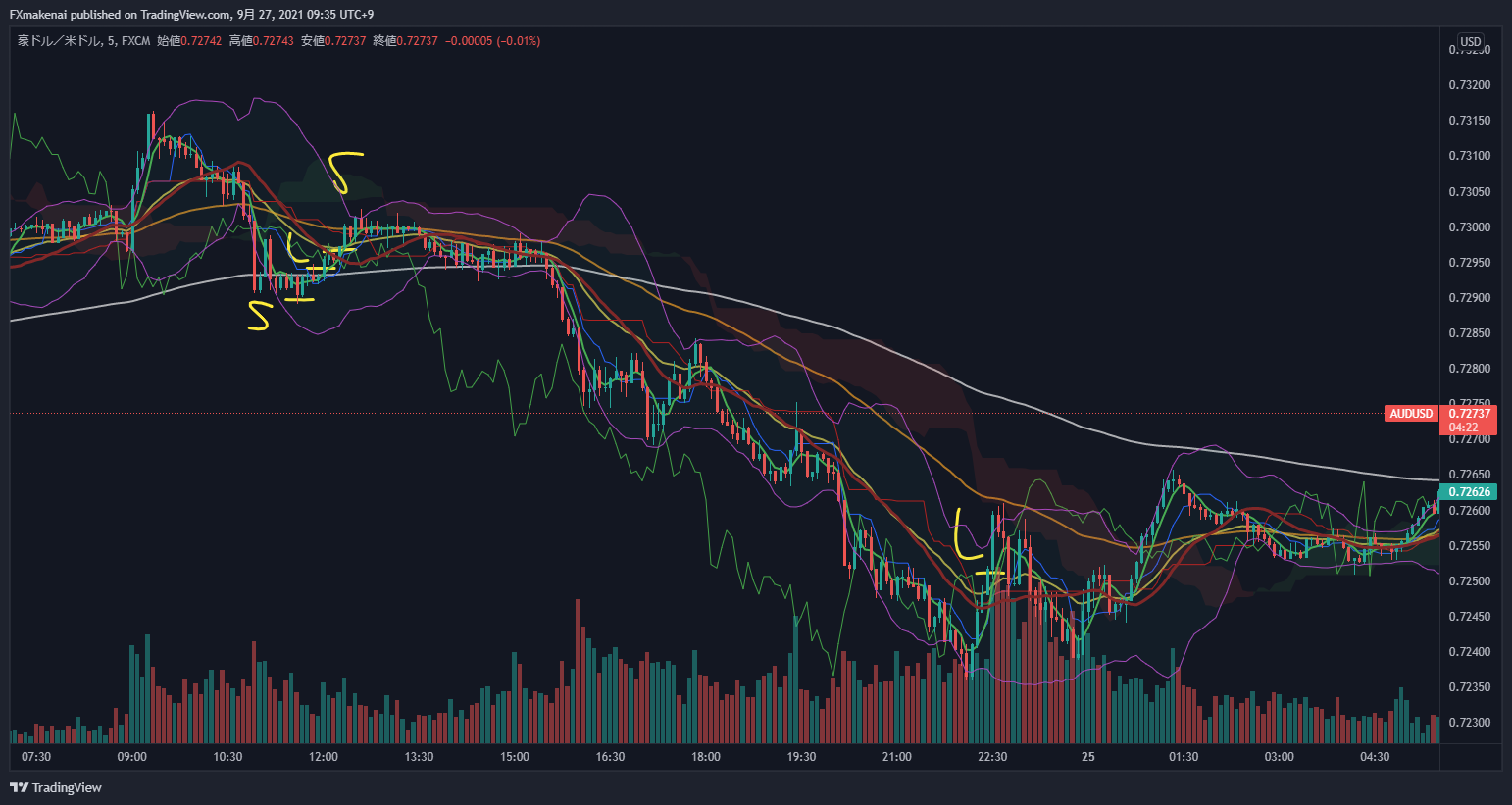1512x805 pixels.
Task: Click the USD currency label on price axis
Action: click(1471, 41)
